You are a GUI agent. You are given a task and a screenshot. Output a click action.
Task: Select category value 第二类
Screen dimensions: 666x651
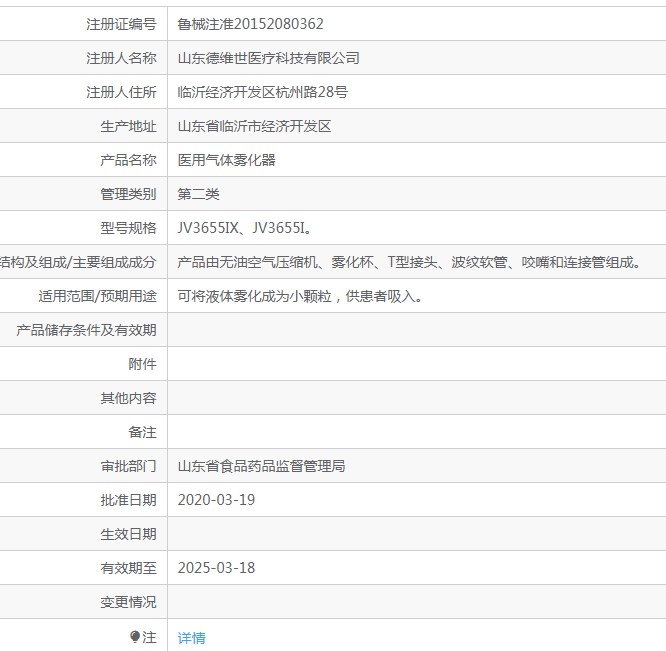pyautogui.click(x=198, y=194)
